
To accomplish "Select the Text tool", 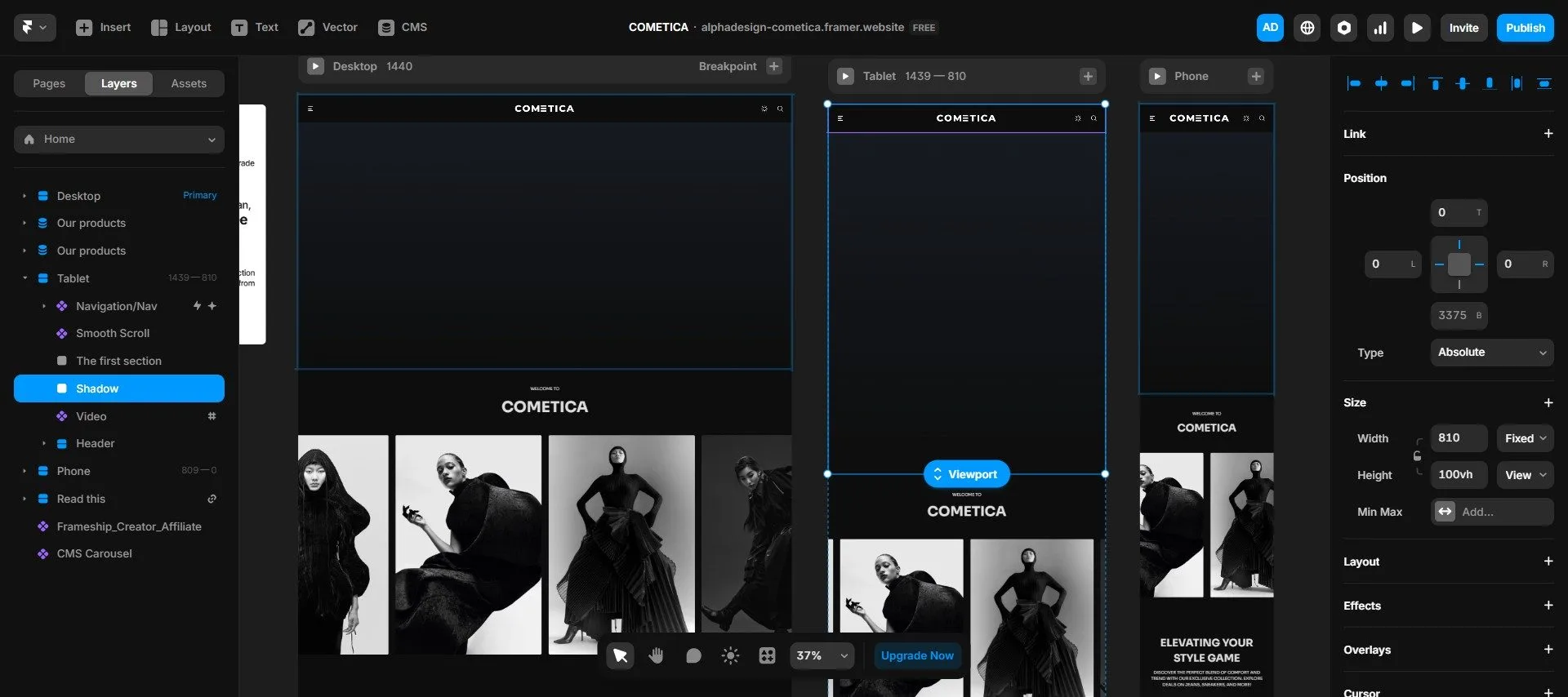I will pos(255,28).
